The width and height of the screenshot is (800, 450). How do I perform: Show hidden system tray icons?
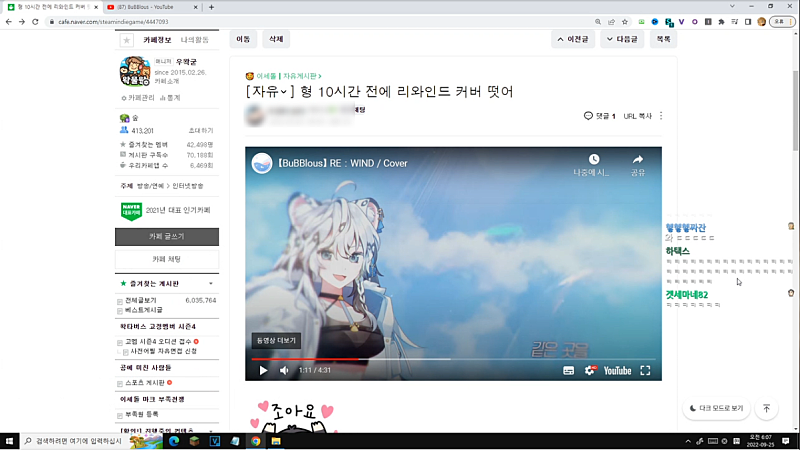[688, 441]
